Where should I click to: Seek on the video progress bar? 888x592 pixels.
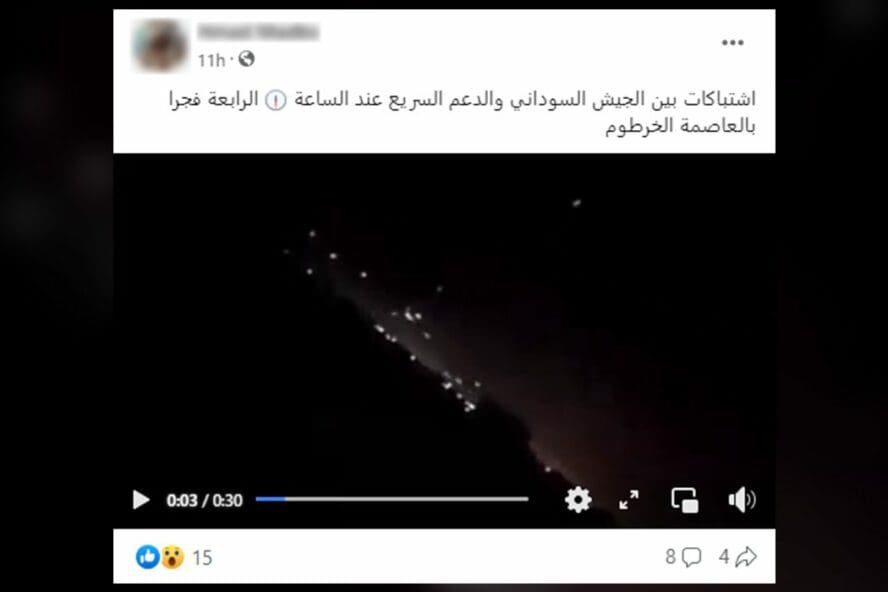click(392, 499)
